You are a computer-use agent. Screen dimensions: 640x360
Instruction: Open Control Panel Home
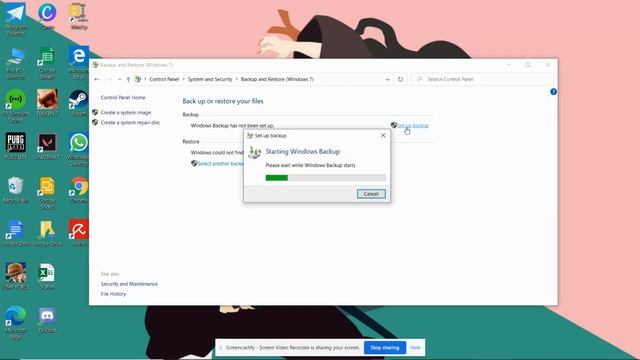tap(123, 98)
